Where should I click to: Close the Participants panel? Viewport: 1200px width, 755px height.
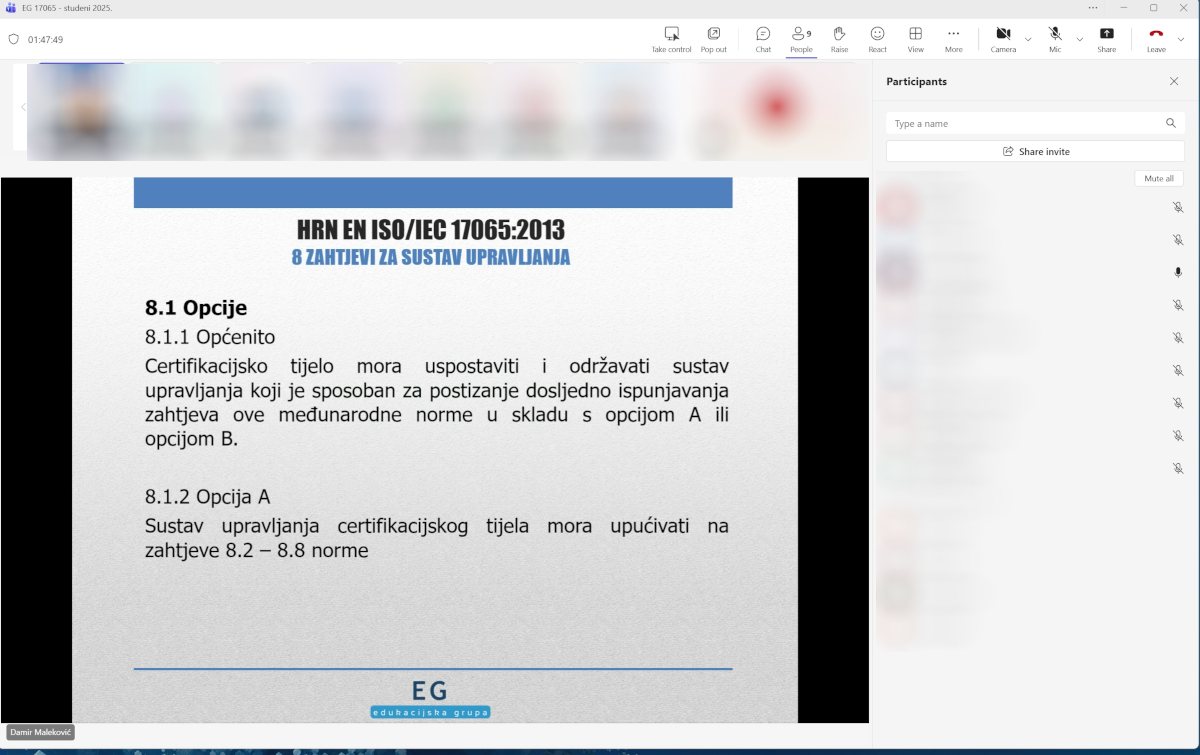click(1174, 81)
